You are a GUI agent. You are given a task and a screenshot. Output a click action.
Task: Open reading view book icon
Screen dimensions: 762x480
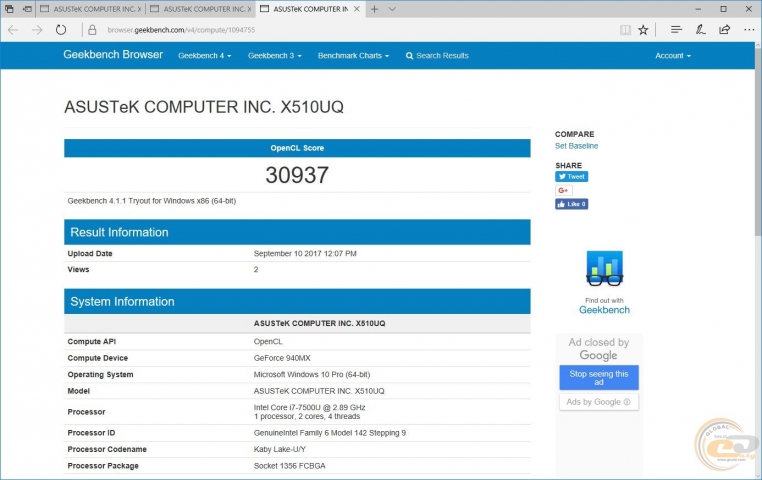click(x=625, y=30)
